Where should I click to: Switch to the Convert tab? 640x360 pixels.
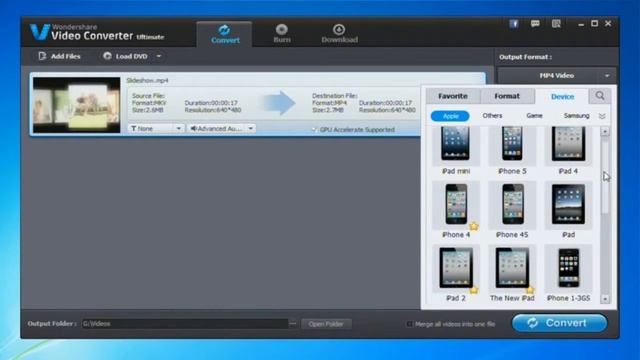224,34
